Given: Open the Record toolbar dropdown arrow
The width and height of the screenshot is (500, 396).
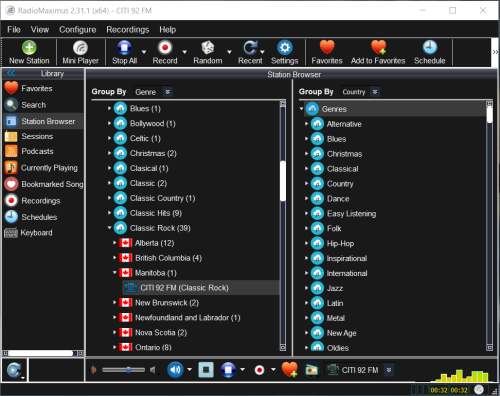Looking at the screenshot, I should point(184,52).
